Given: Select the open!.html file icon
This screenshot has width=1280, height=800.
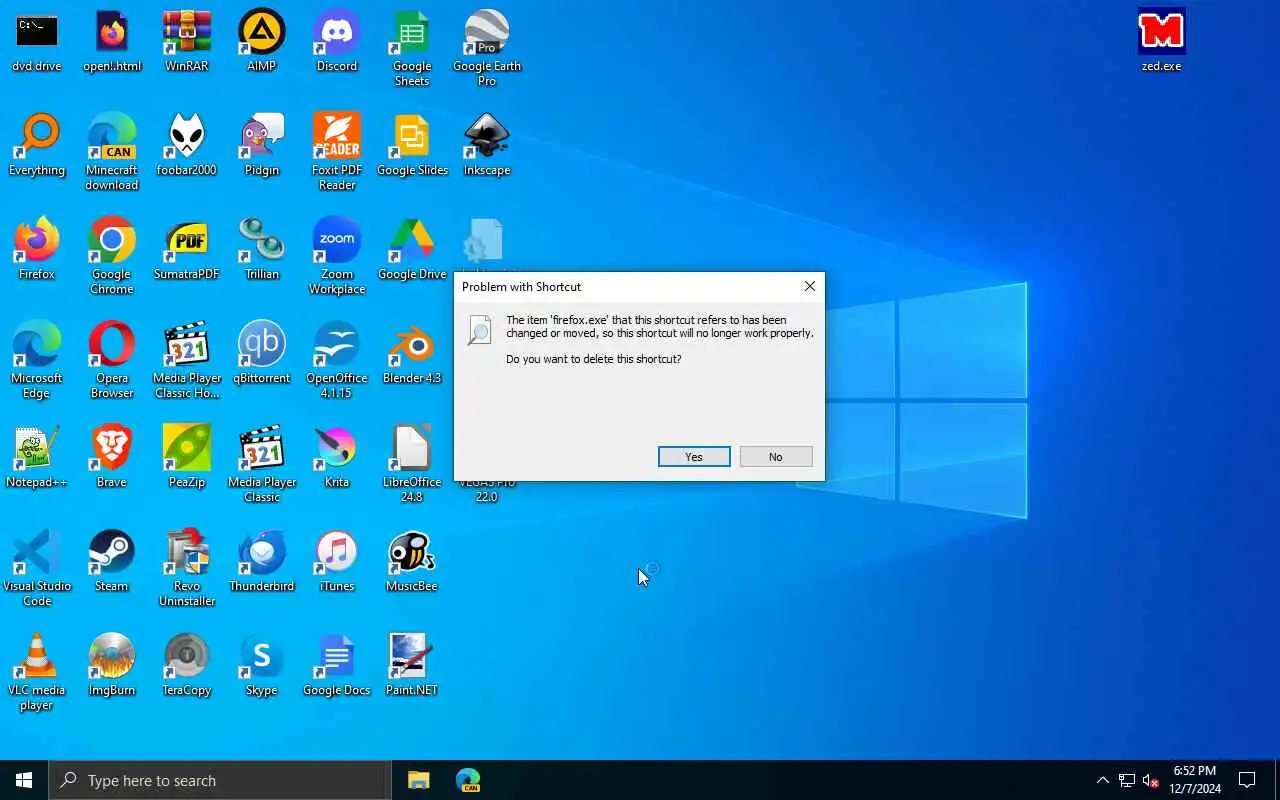Looking at the screenshot, I should click(x=112, y=42).
